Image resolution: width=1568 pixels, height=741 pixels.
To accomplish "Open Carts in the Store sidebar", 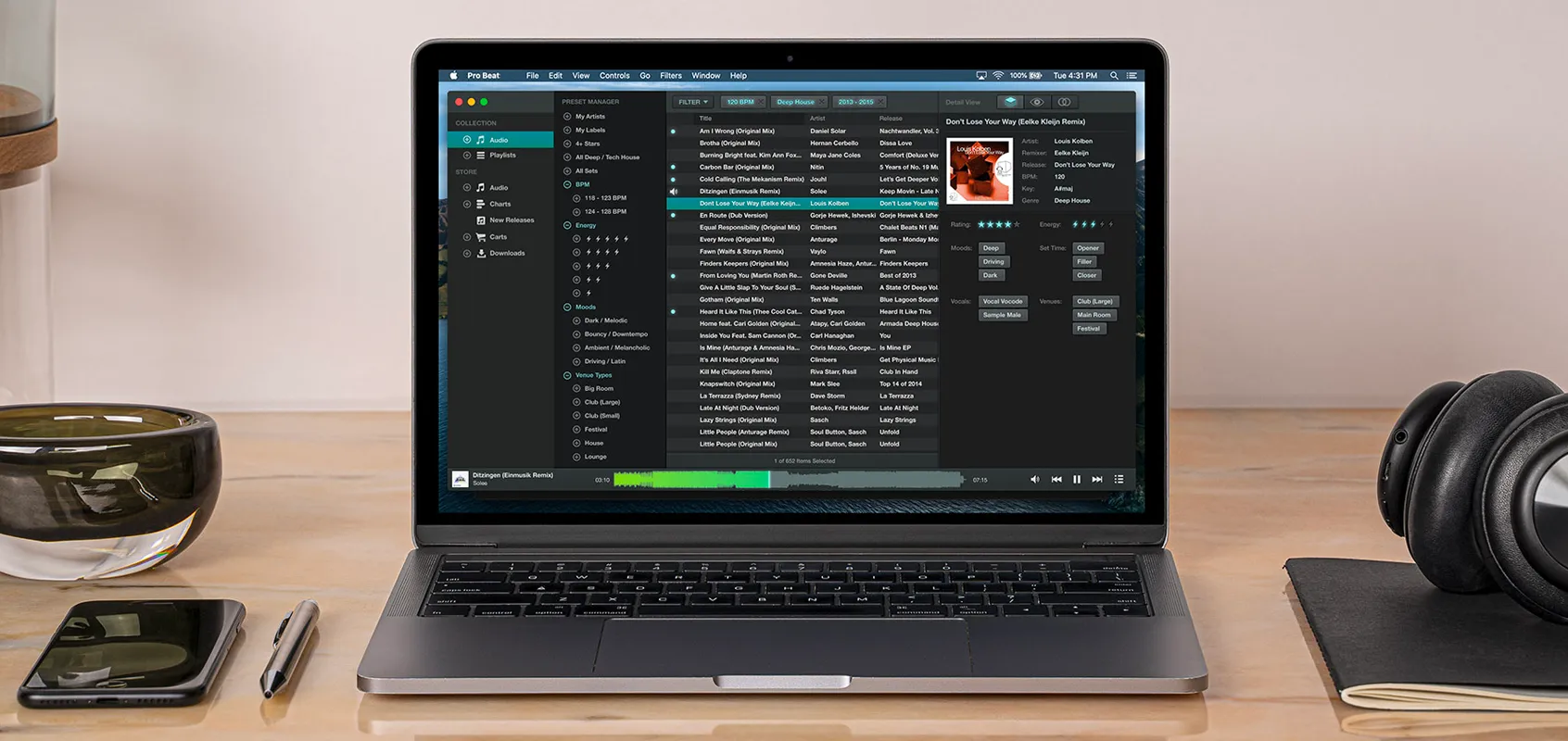I will click(x=498, y=237).
